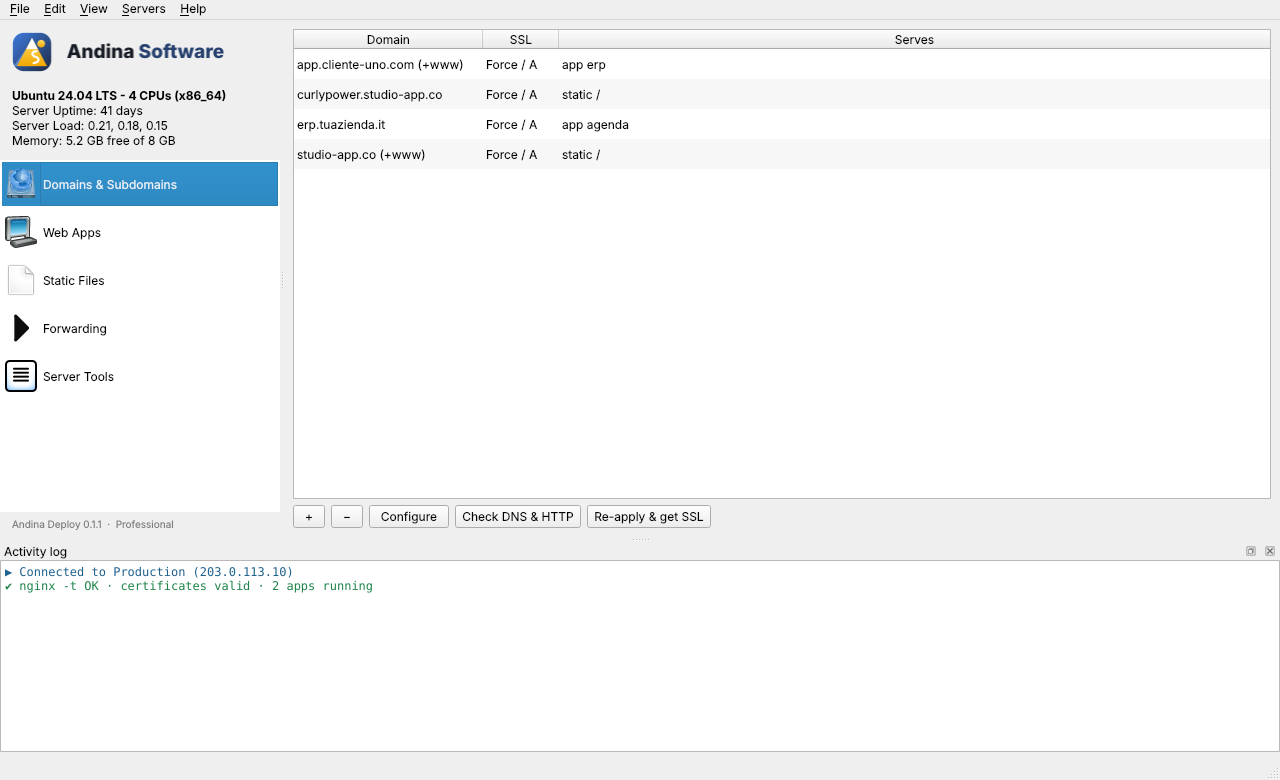
Task: Open Forwarding arrow icon
Action: pos(21,328)
